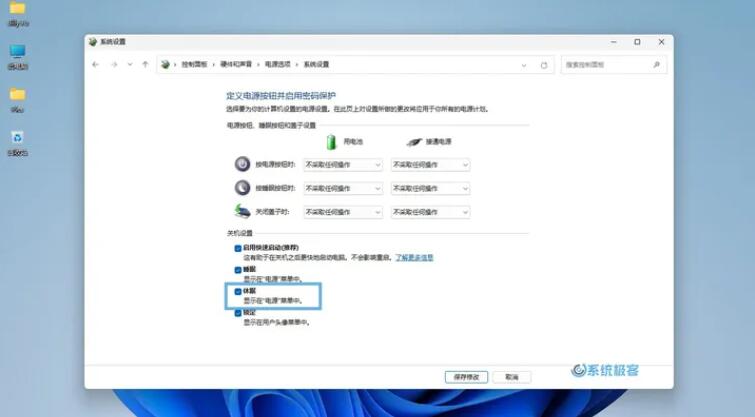
Task: Click the forward arrow in navigation bar
Action: click(114, 65)
